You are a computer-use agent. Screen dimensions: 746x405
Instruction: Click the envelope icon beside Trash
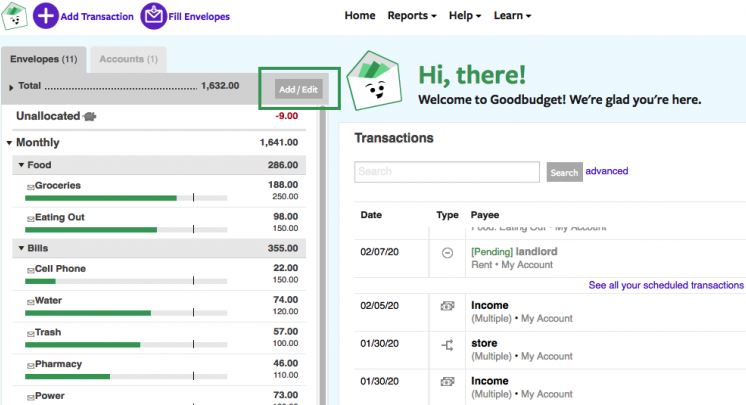pos(30,334)
